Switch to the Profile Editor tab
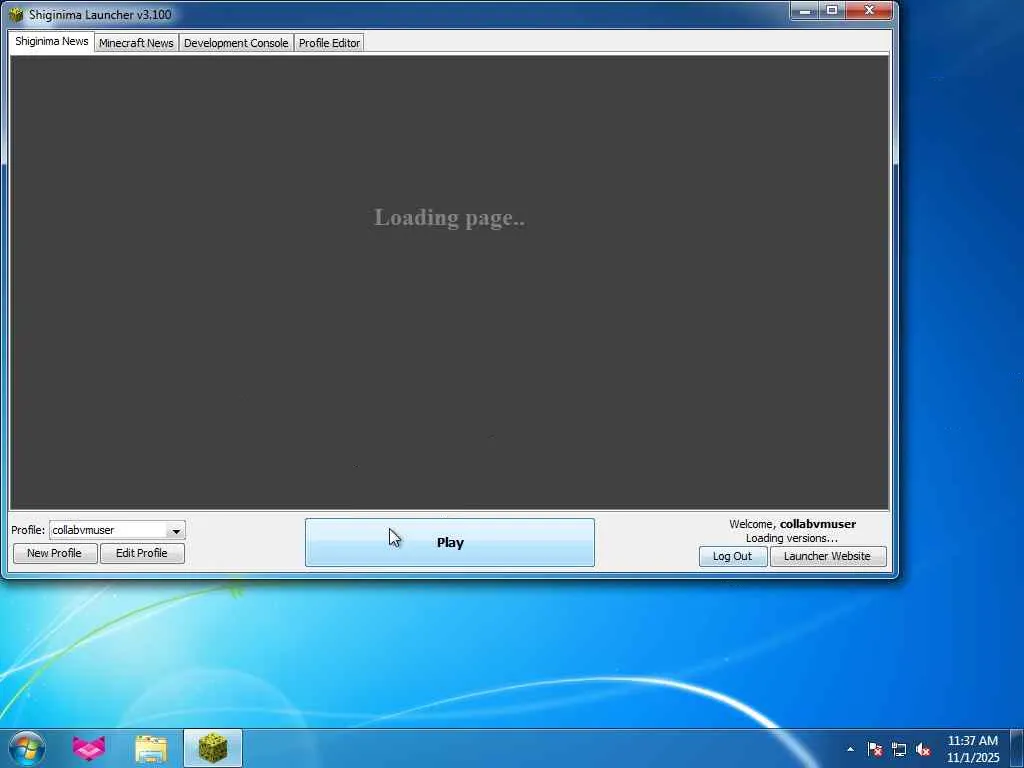This screenshot has height=768, width=1024. (329, 43)
